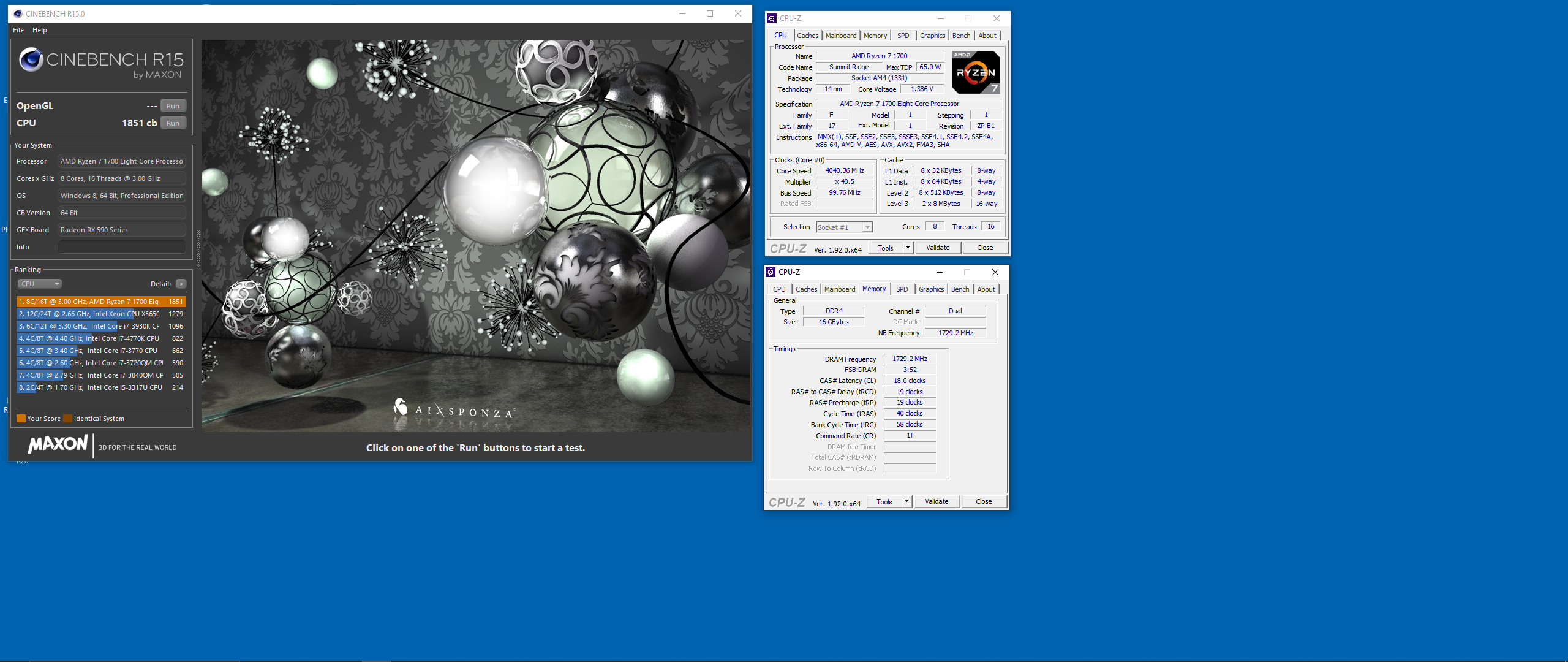Open Graphics tab in top CPU-Z
The width and height of the screenshot is (1568, 662).
click(x=933, y=36)
